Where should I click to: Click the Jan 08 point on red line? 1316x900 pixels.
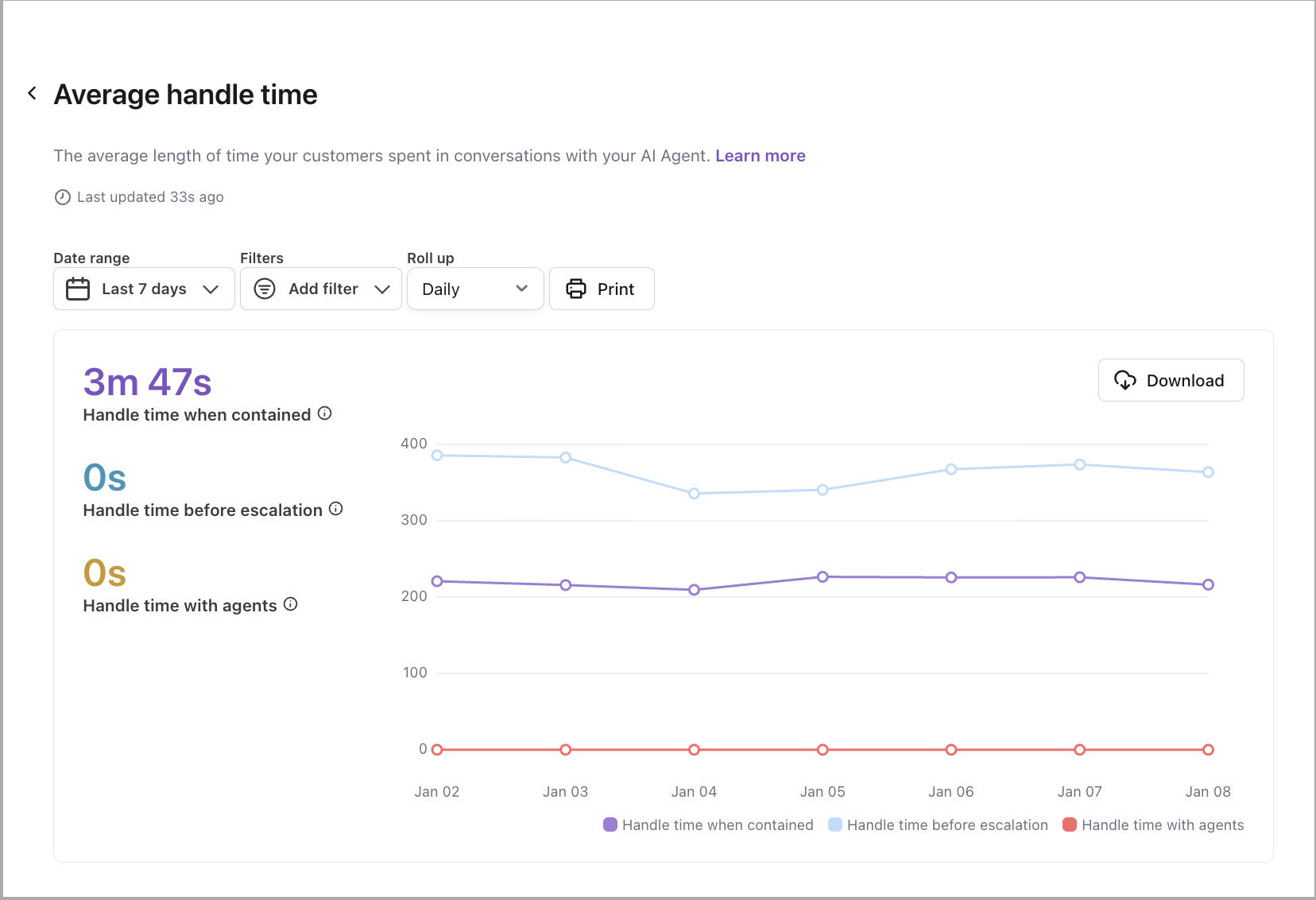click(x=1208, y=750)
